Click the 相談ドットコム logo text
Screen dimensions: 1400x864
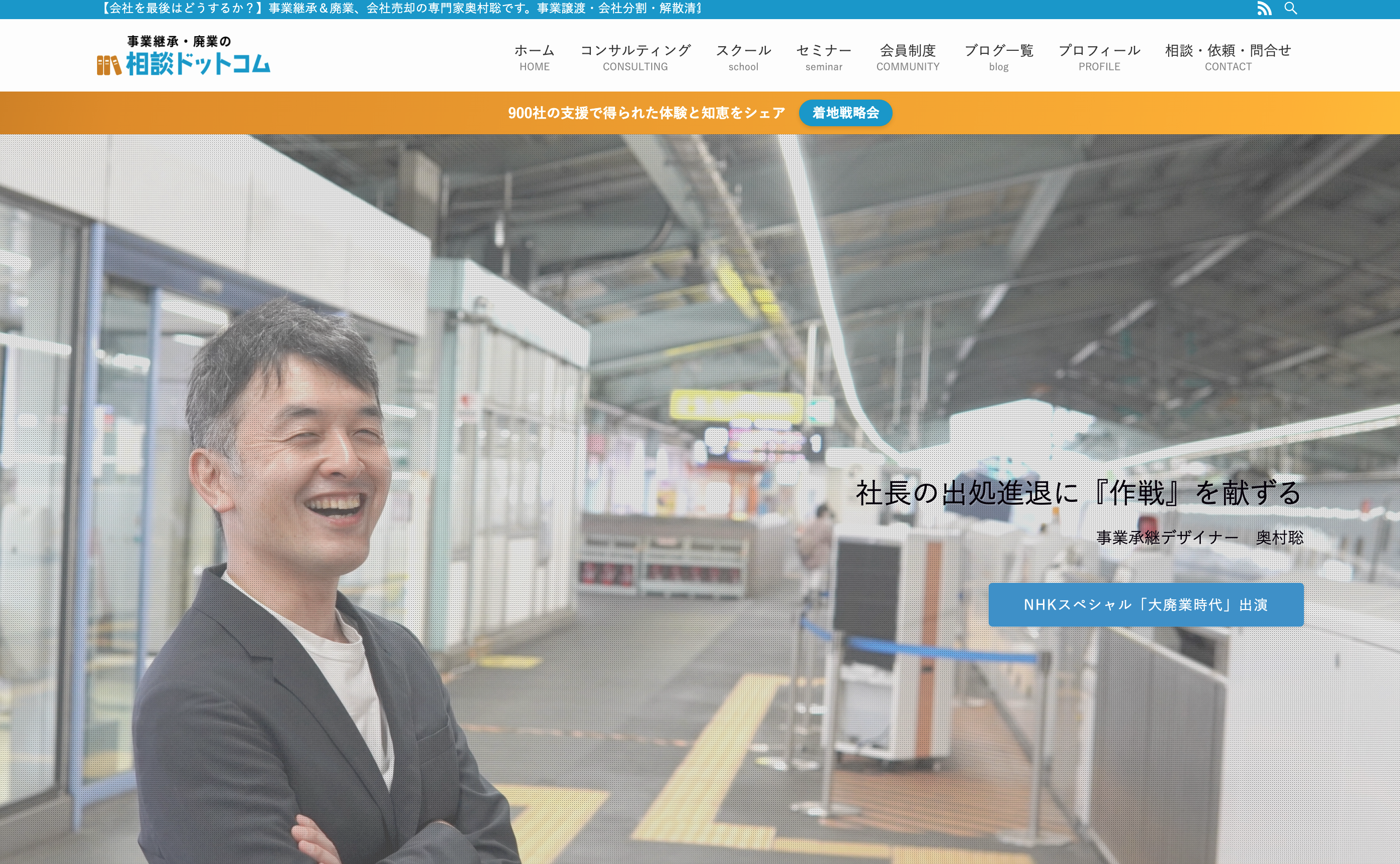[198, 64]
